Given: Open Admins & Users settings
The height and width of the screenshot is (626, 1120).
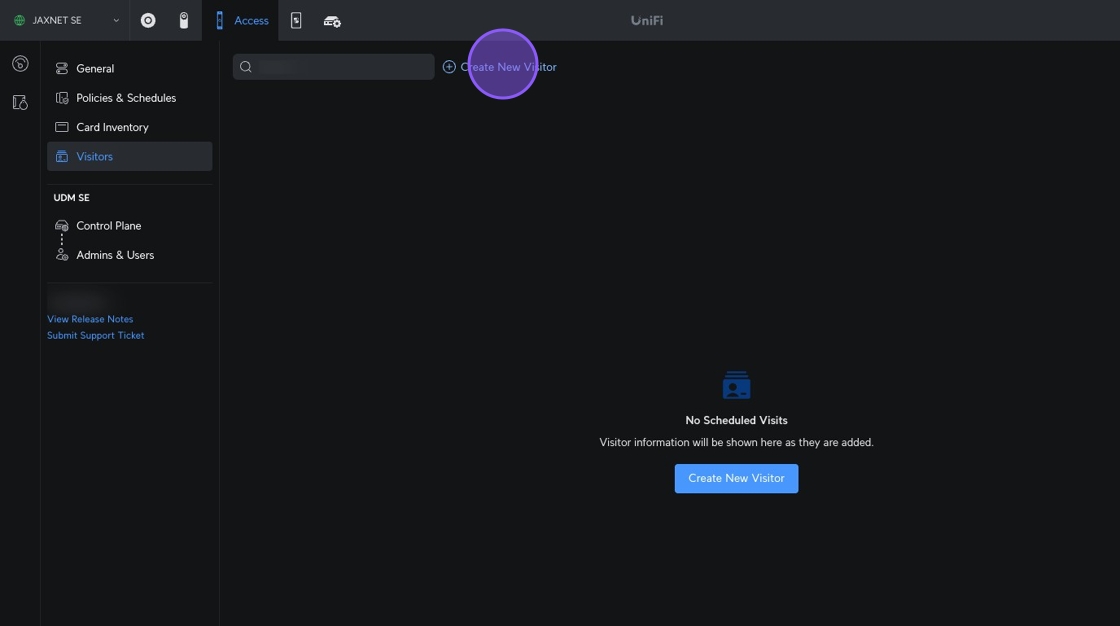Looking at the screenshot, I should click(115, 255).
